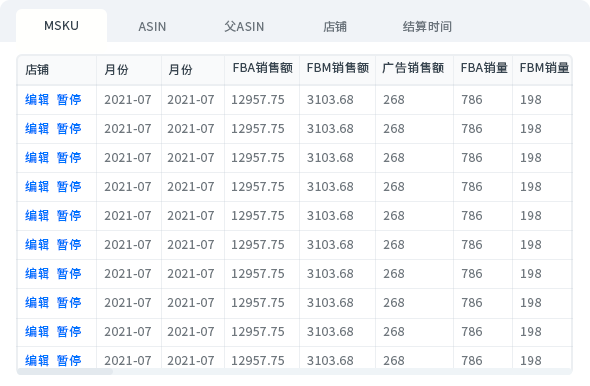Select the 店铺 tab
The width and height of the screenshot is (590, 386).
click(335, 26)
